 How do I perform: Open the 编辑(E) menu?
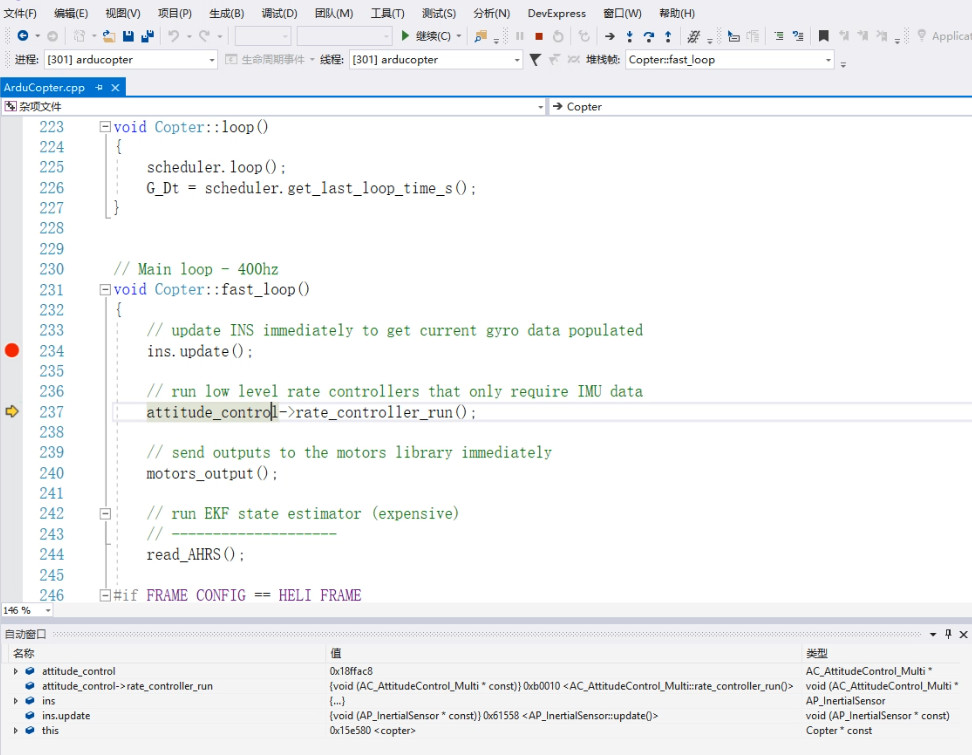pos(71,13)
